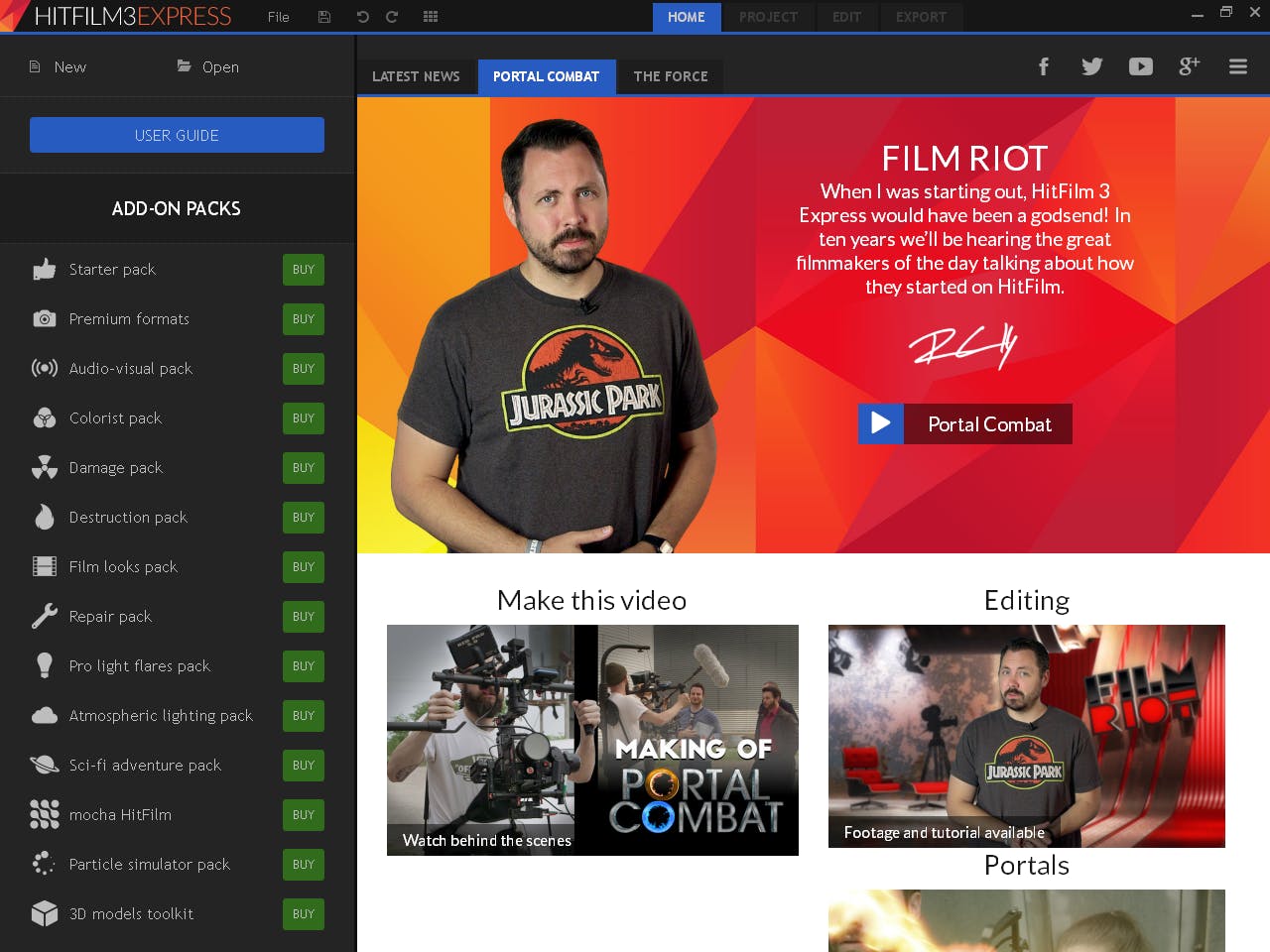Image resolution: width=1270 pixels, height=952 pixels.
Task: Buy the Film looks pack
Action: point(304,567)
